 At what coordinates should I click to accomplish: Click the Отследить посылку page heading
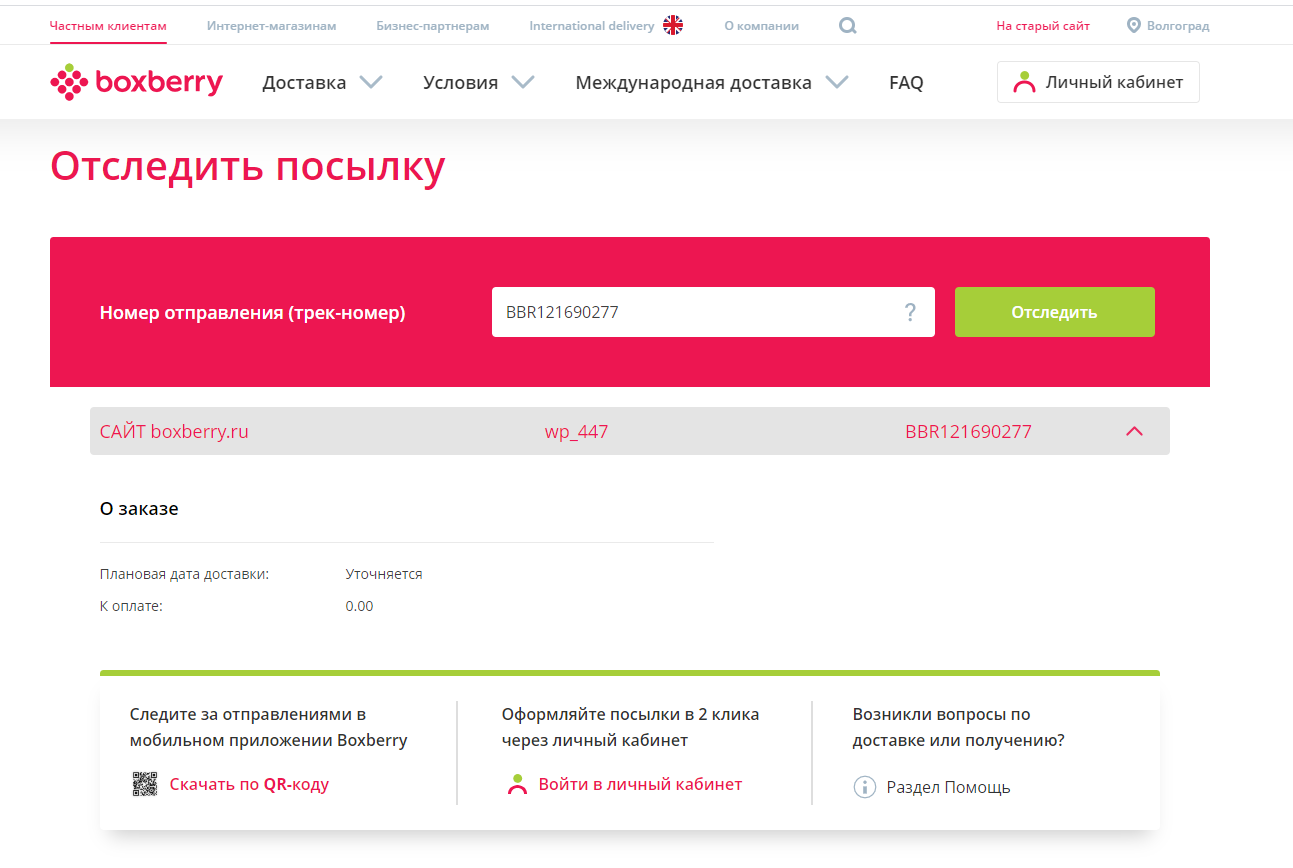[247, 167]
